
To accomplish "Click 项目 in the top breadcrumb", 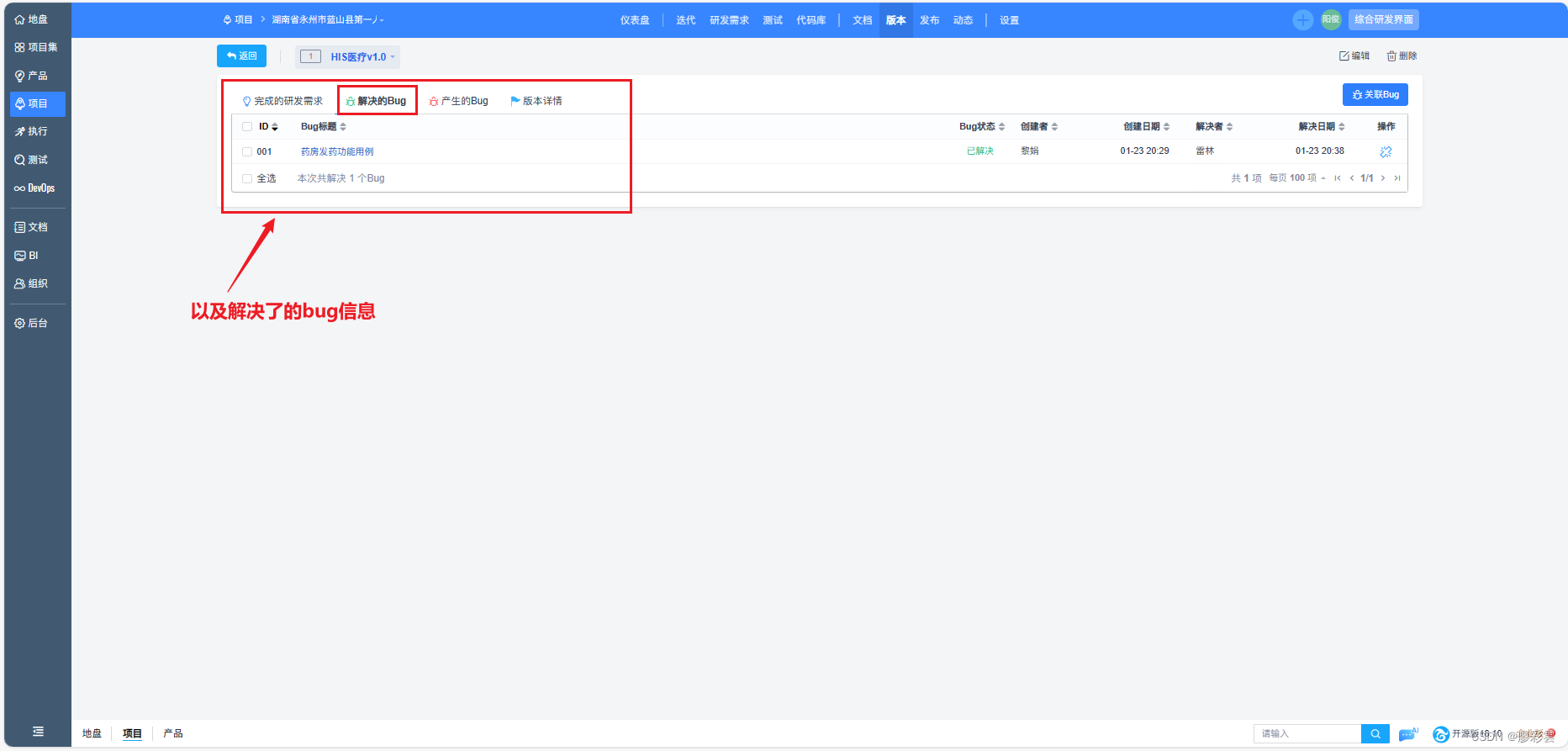I will [238, 19].
